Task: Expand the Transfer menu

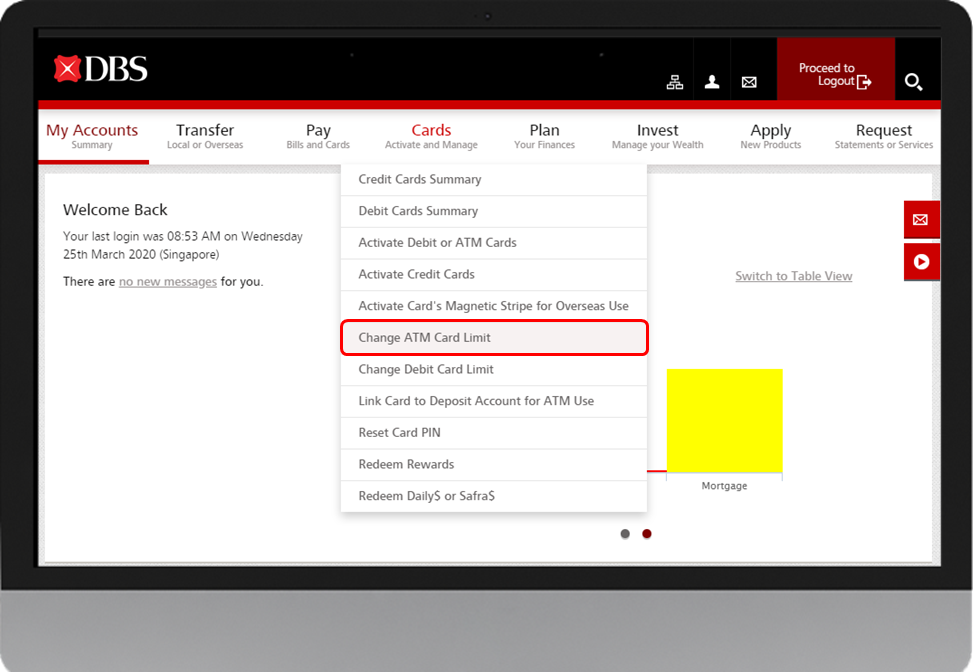Action: [x=205, y=136]
